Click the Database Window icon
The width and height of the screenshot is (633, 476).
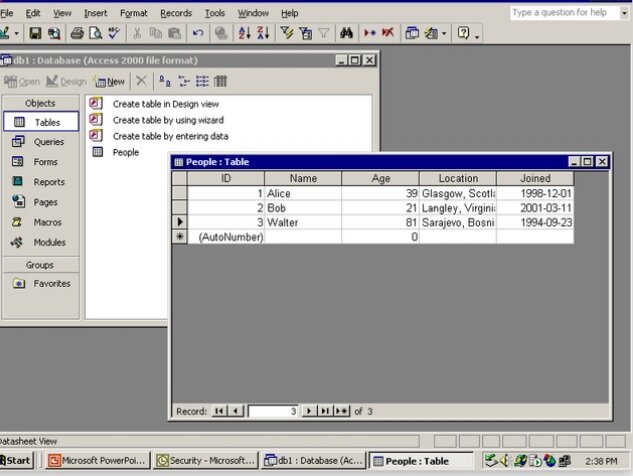pyautogui.click(x=412, y=33)
